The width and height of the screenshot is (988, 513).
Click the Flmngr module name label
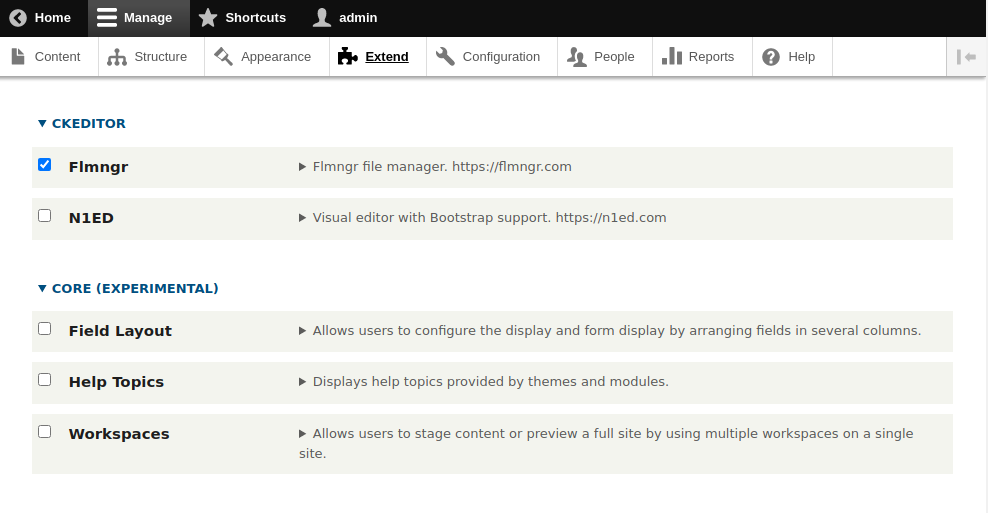click(x=98, y=167)
